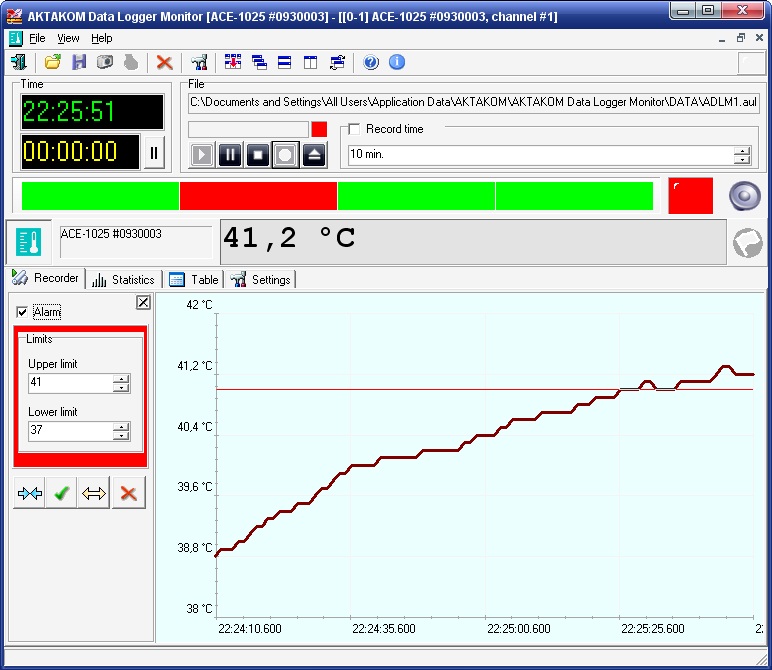Decrease the Lower limit value spinner
This screenshot has width=772, height=670.
click(121, 435)
